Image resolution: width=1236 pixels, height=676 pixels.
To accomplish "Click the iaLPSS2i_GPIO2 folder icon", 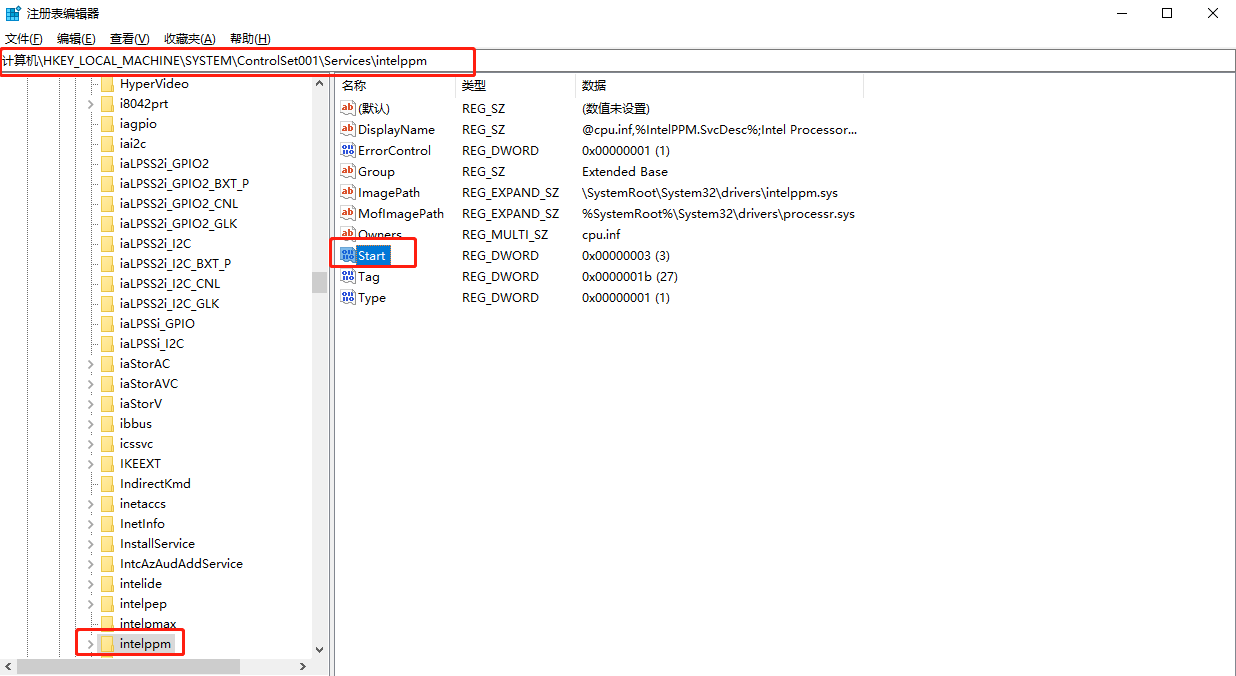I will (107, 164).
